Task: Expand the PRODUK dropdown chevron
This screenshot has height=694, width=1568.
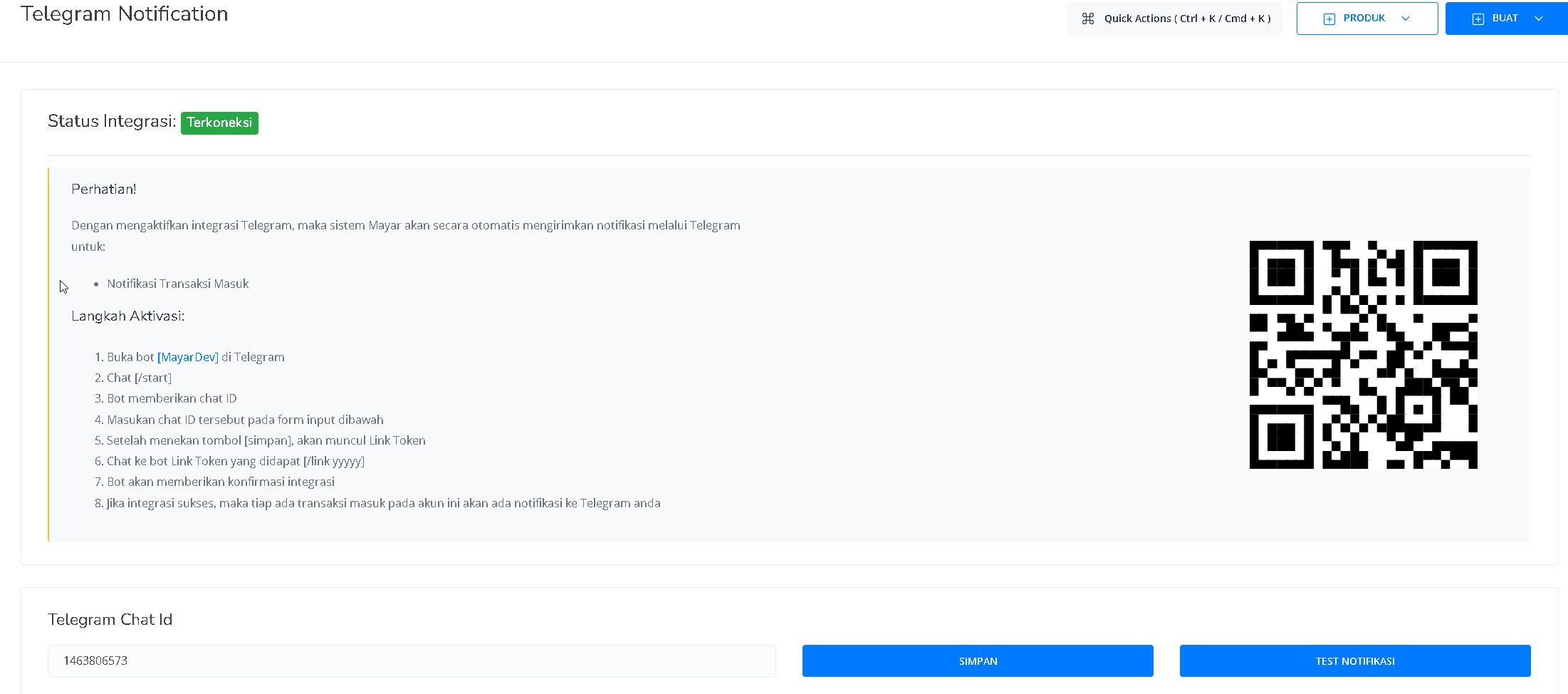Action: click(x=1406, y=19)
